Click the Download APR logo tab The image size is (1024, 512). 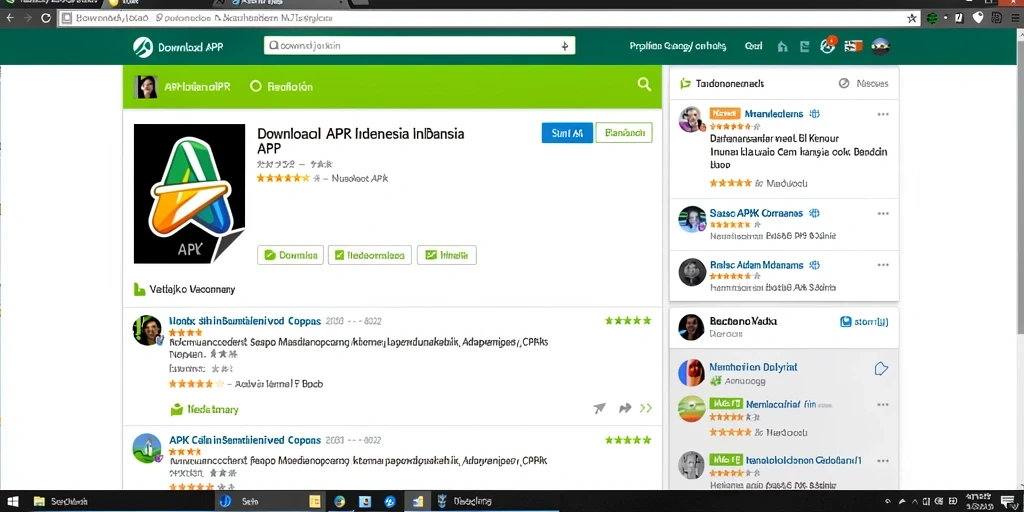click(178, 47)
